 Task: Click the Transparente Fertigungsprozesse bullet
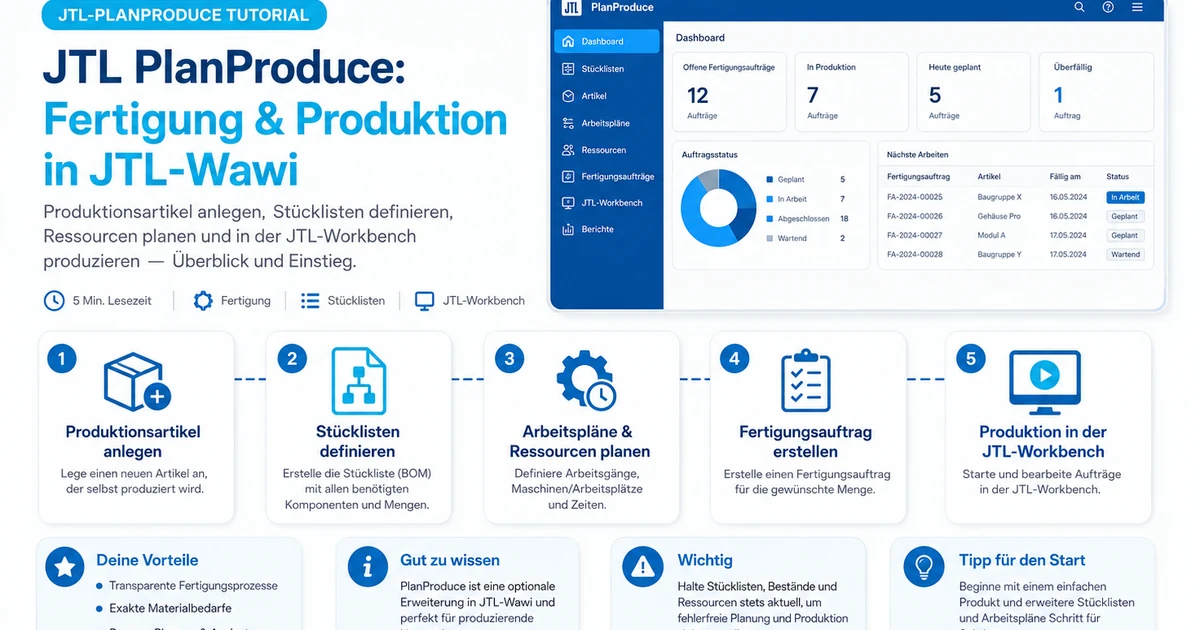pyautogui.click(x=193, y=586)
